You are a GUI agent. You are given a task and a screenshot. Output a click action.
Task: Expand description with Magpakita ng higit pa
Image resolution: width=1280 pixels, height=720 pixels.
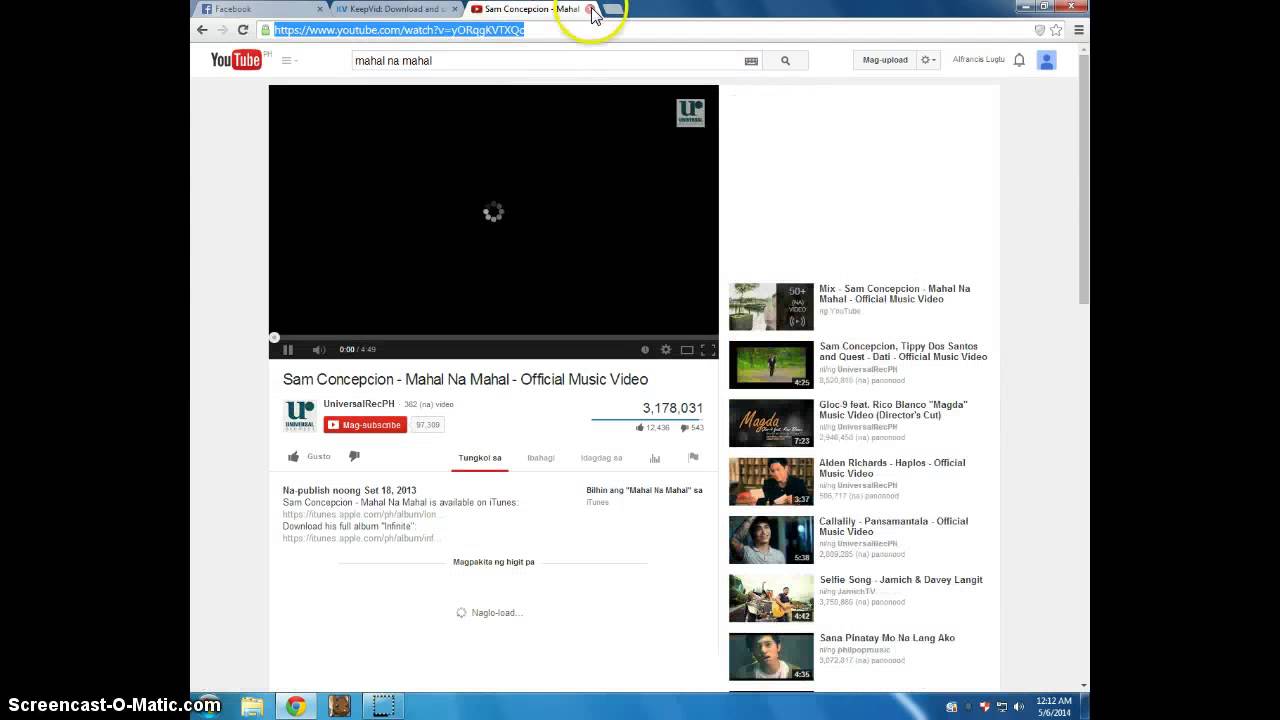point(494,562)
